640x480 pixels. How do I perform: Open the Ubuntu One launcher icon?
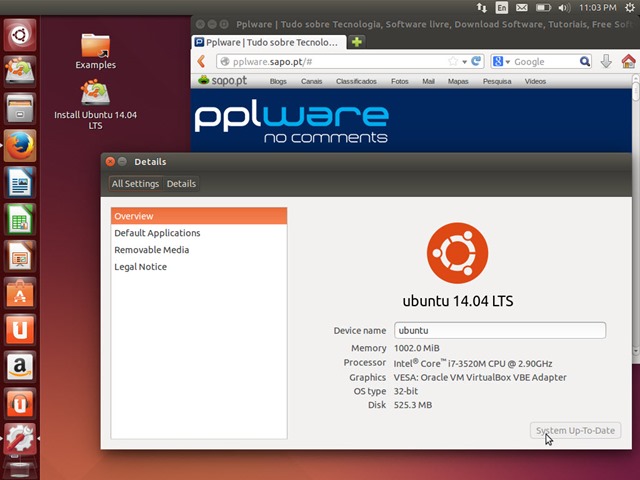[20, 329]
